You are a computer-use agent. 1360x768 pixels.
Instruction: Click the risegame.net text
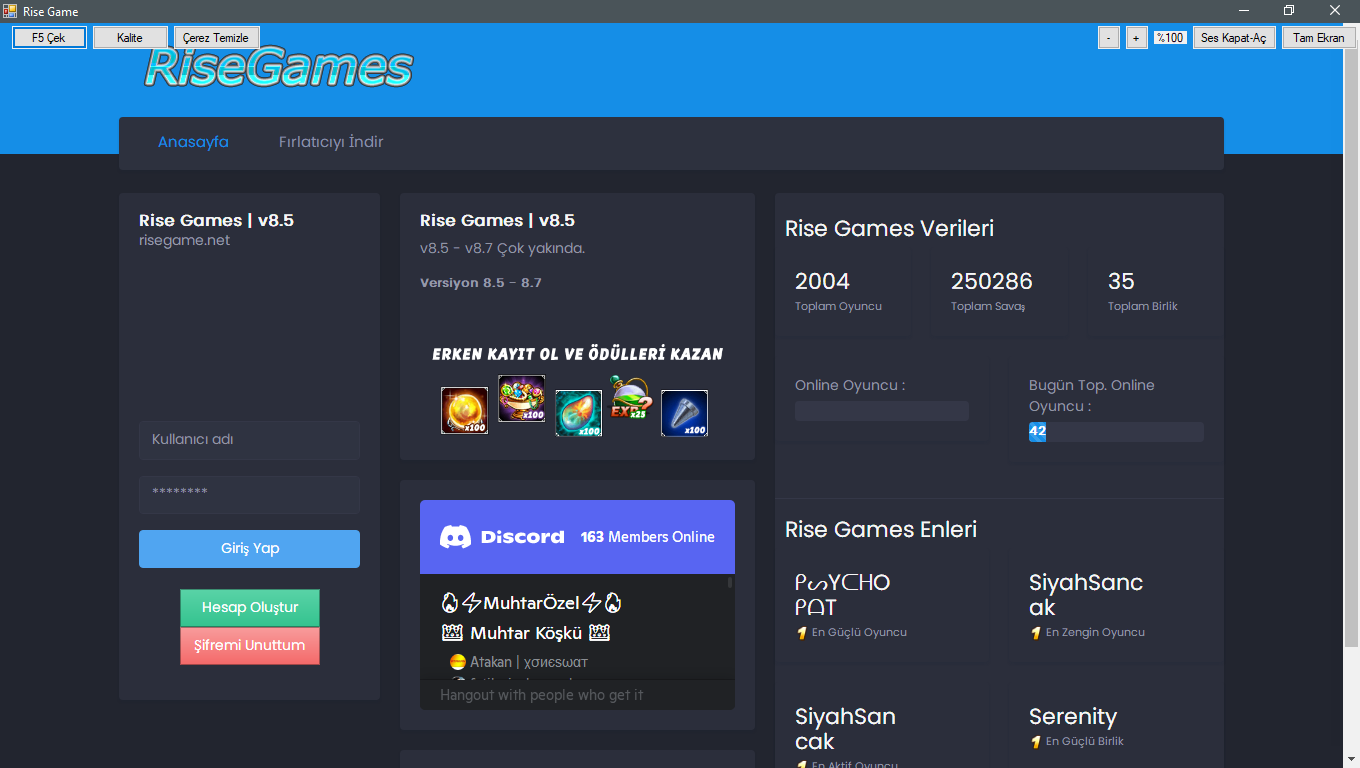[184, 240]
